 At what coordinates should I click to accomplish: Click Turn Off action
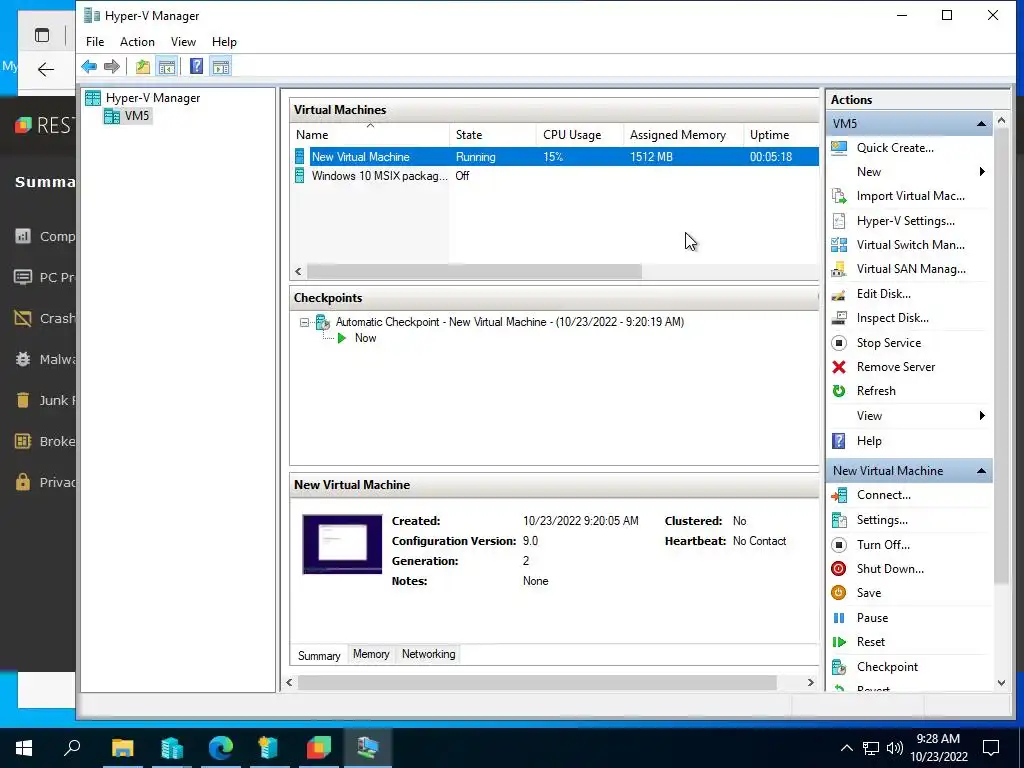coord(883,545)
